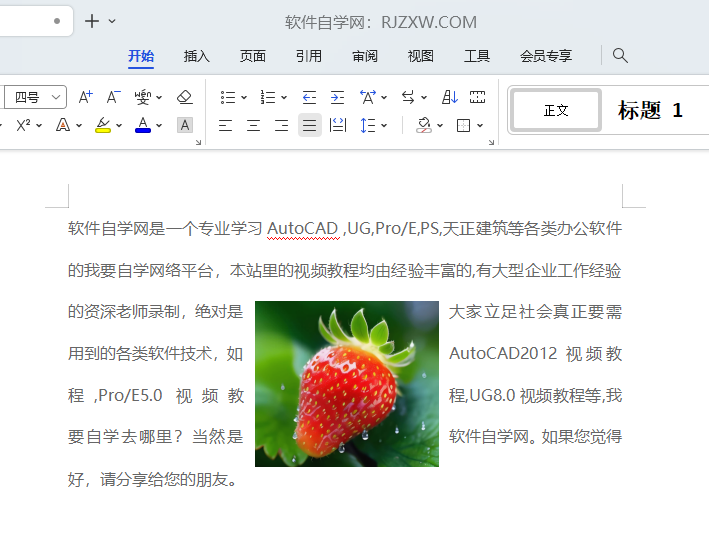The width and height of the screenshot is (709, 555).
Task: Click the bullet list icon
Action: click(x=227, y=97)
